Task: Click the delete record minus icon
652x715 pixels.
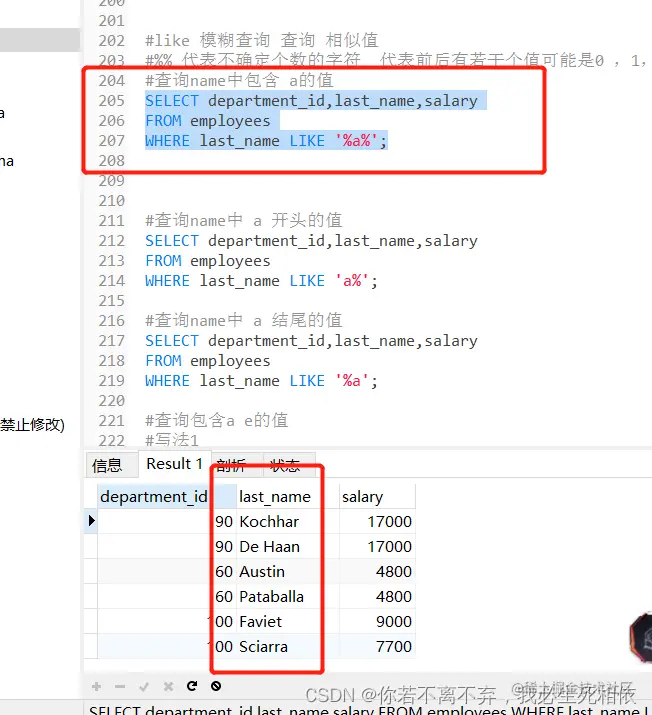Action: pos(120,686)
